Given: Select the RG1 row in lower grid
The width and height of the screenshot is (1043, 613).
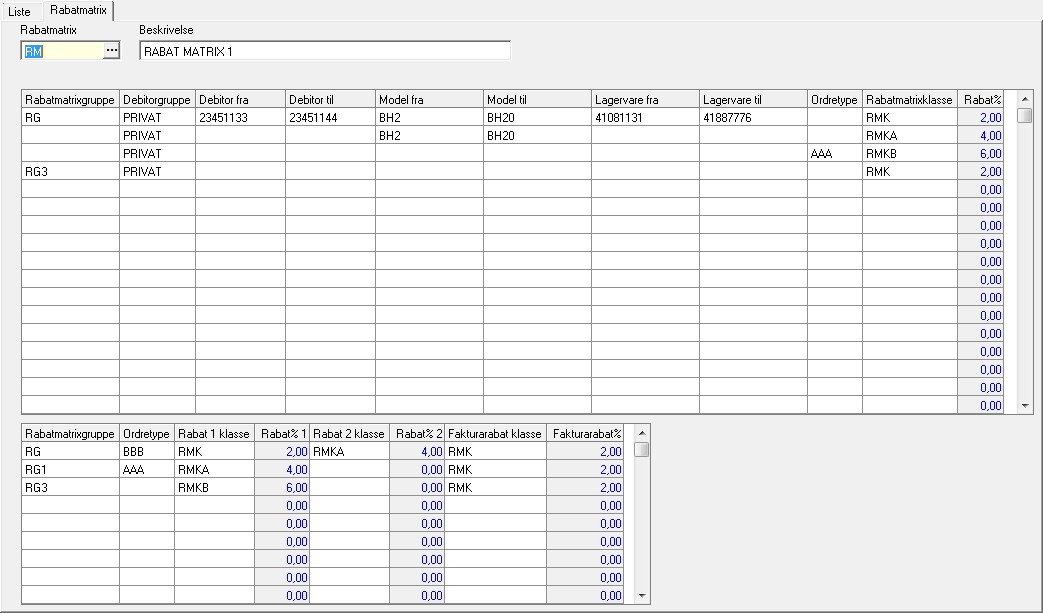Looking at the screenshot, I should [70, 470].
